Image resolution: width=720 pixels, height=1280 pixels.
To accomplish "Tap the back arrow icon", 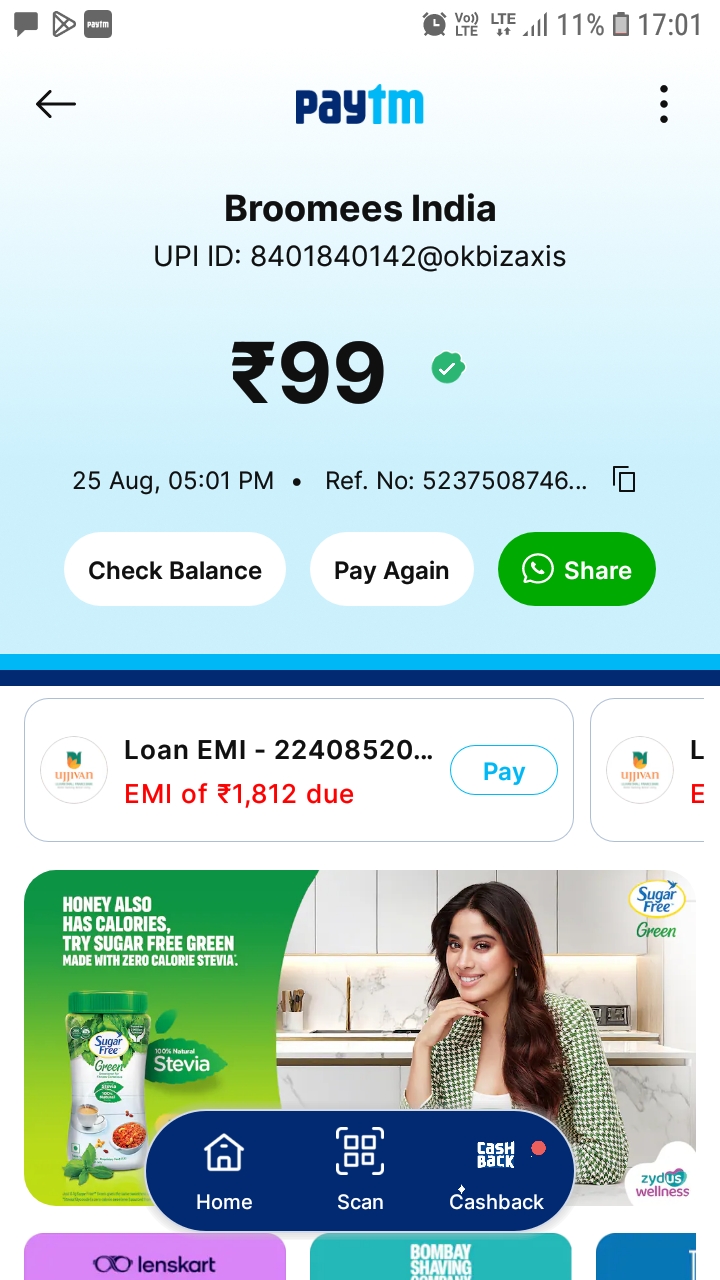I will (x=56, y=104).
